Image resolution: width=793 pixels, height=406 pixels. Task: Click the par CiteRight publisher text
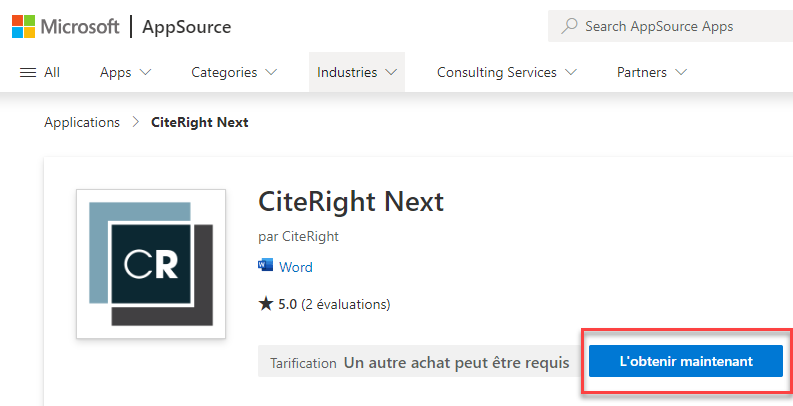(298, 236)
